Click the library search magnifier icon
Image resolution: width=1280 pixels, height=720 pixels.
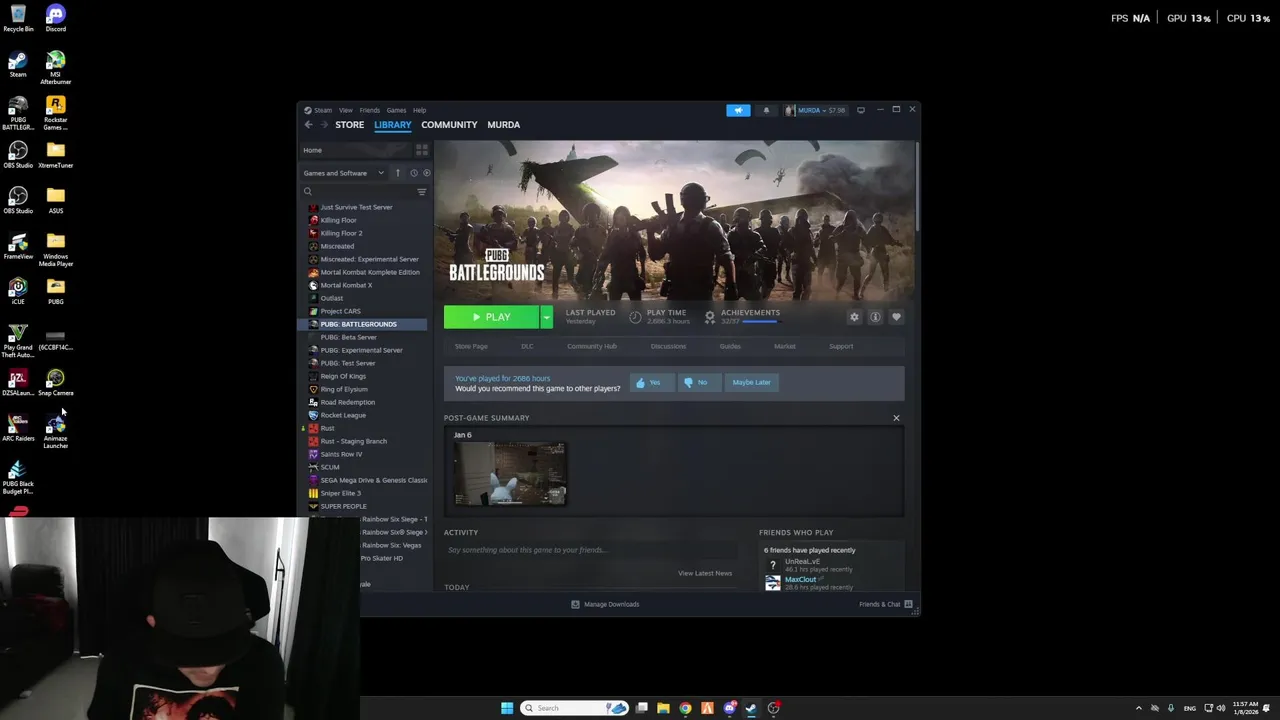click(x=308, y=192)
